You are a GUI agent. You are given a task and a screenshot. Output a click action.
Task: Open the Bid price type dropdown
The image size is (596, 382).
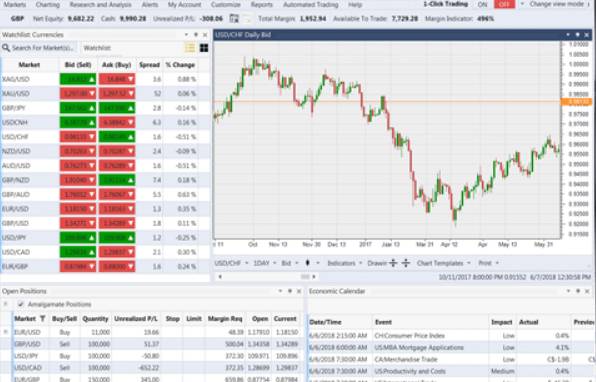click(290, 263)
